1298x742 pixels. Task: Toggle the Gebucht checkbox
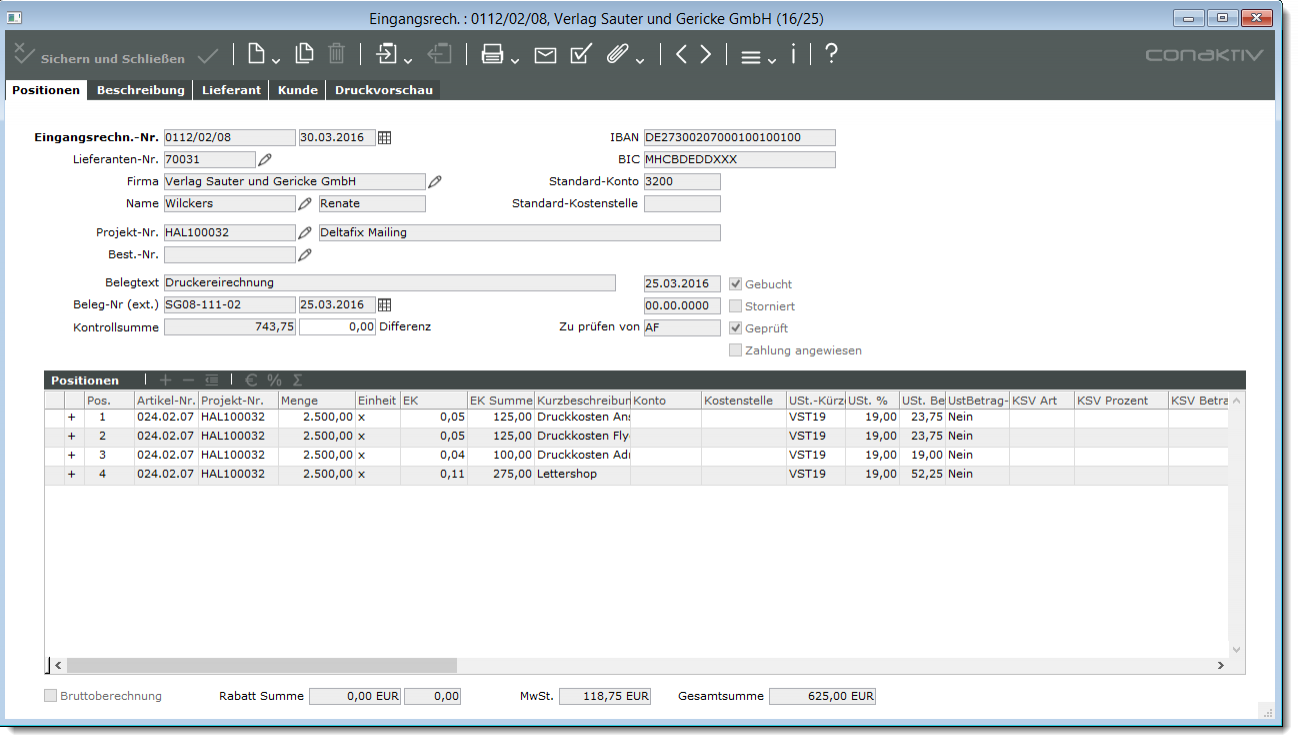click(736, 284)
